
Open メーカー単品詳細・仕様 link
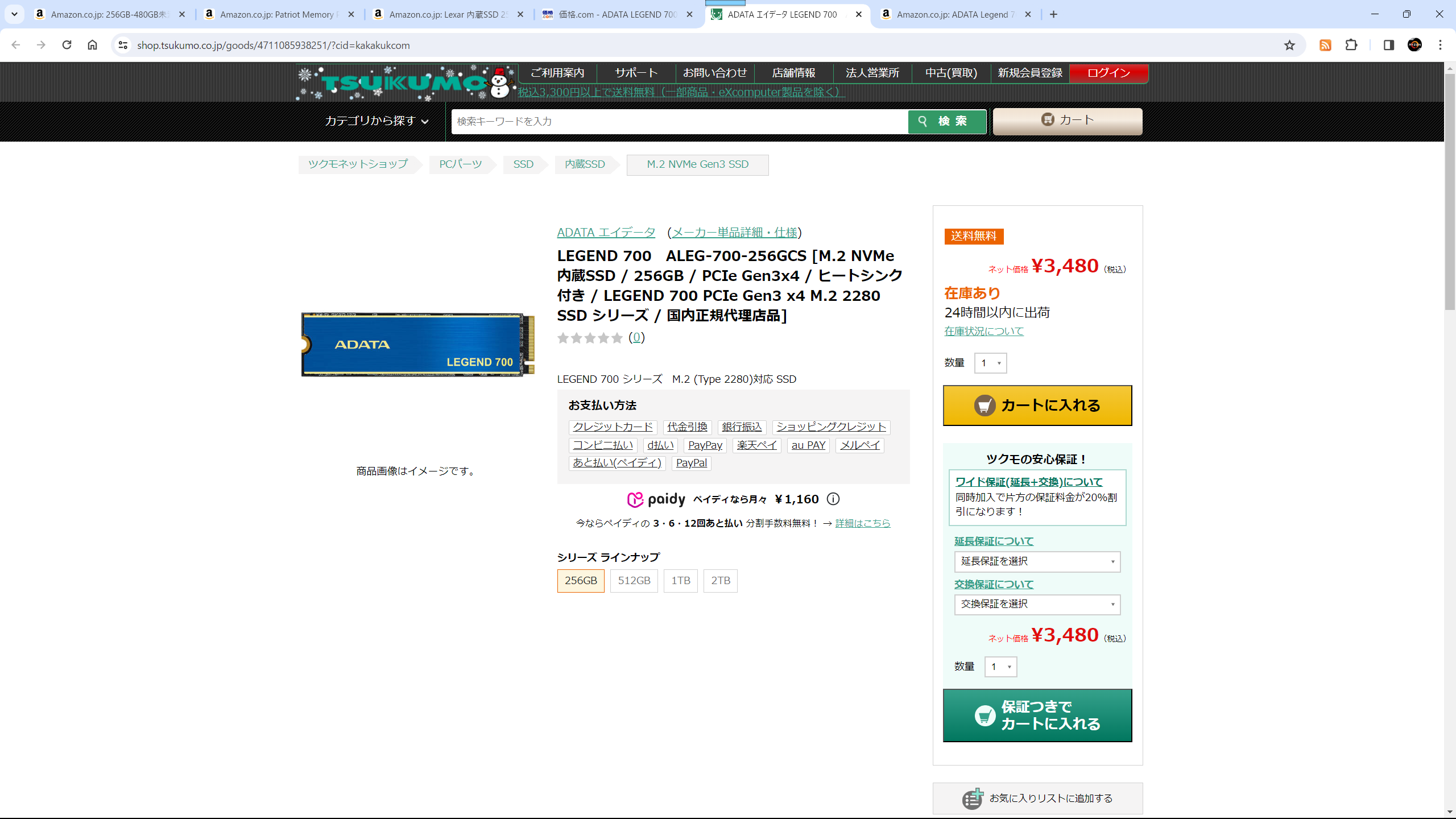[x=734, y=233]
